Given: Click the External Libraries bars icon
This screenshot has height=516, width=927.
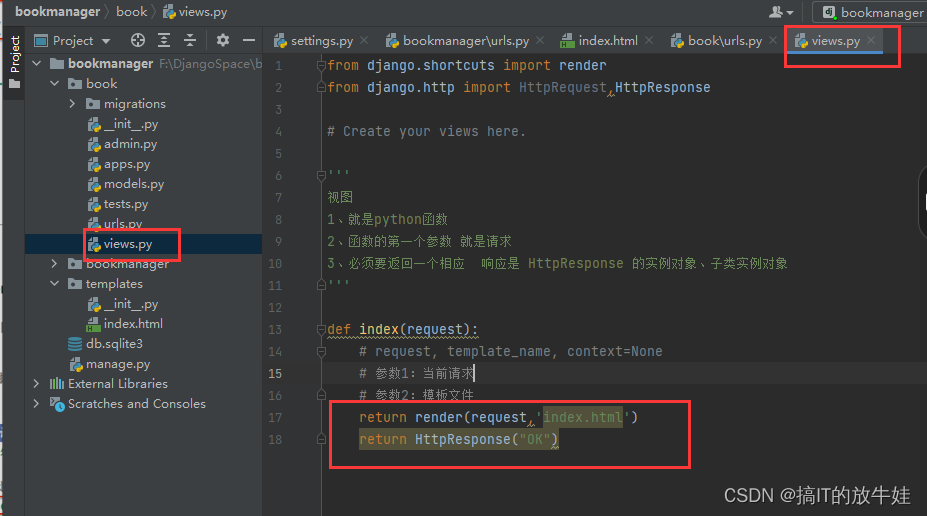Looking at the screenshot, I should tap(57, 384).
